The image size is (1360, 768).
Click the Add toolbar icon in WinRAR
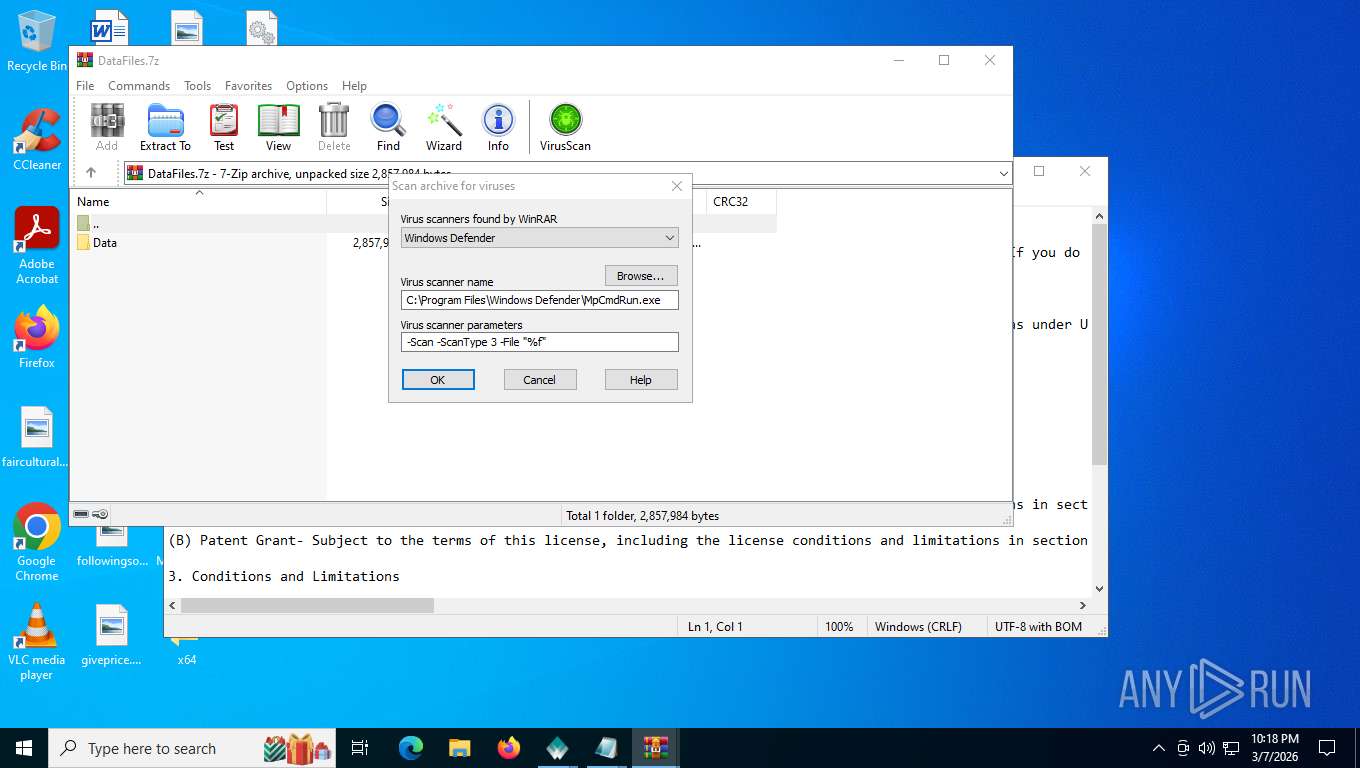pos(107,127)
